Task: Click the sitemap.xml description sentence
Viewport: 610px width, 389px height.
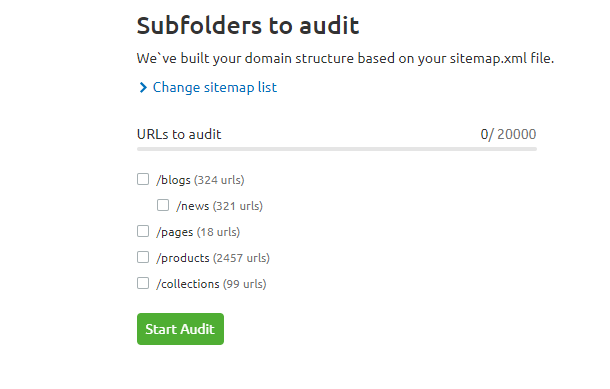Action: [x=345, y=58]
